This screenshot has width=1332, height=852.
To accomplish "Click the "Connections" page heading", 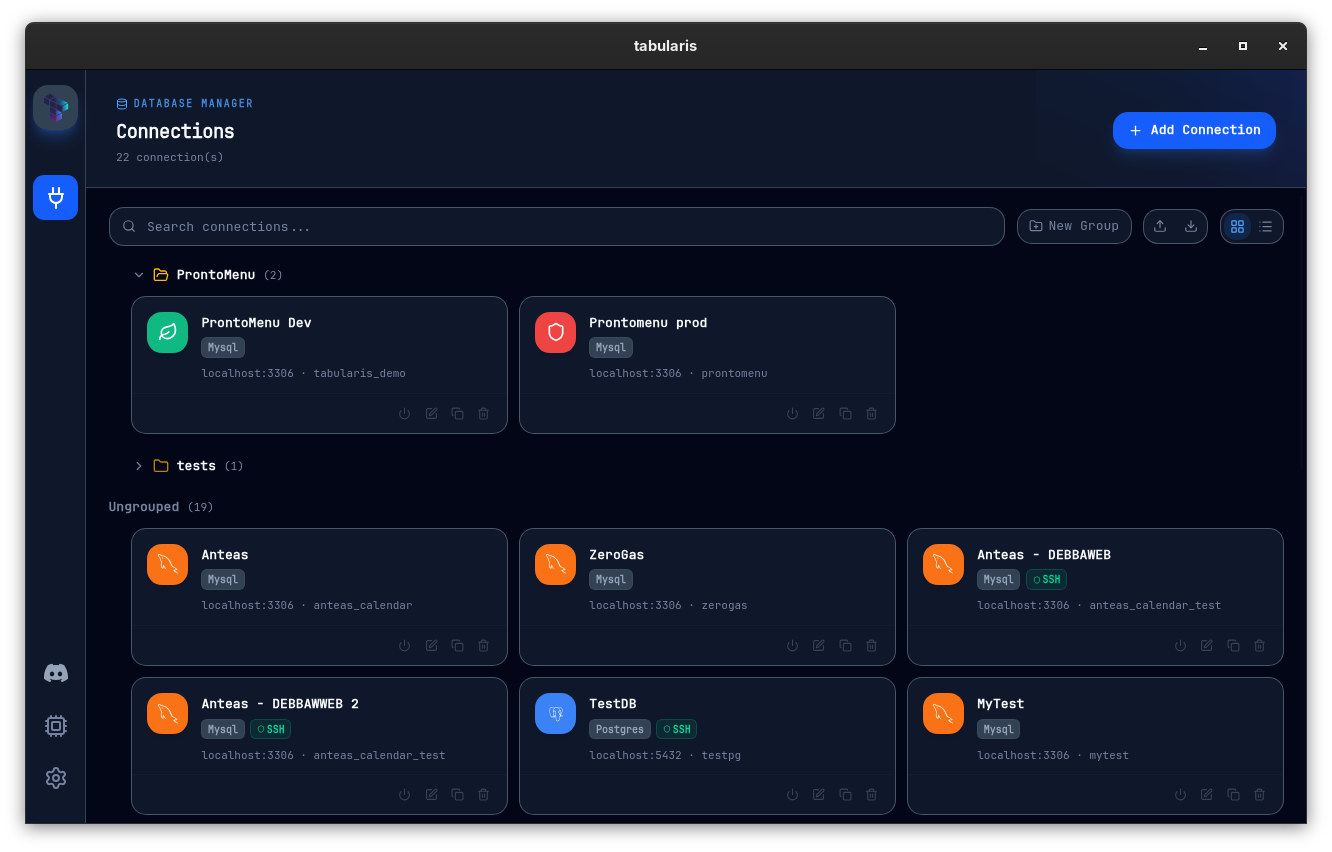I will [175, 131].
